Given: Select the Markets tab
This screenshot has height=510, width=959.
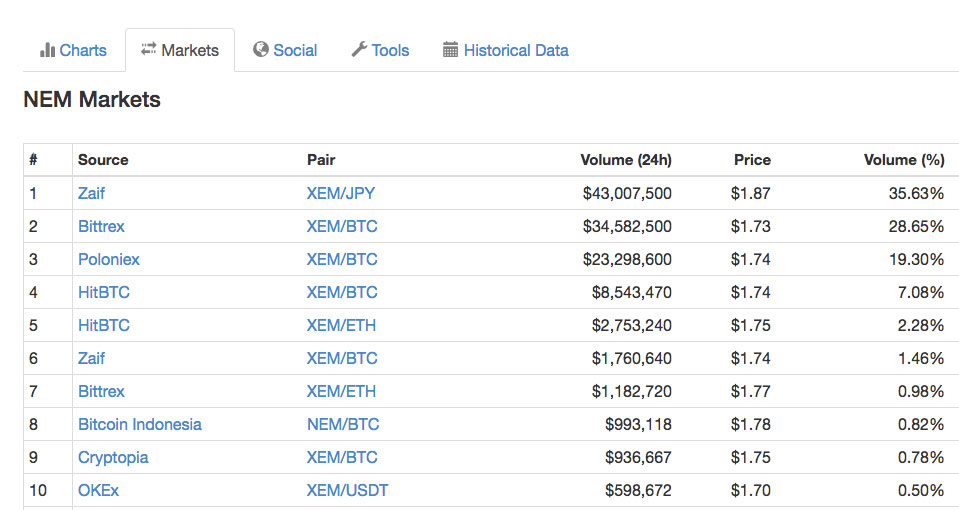Looking at the screenshot, I should point(180,50).
